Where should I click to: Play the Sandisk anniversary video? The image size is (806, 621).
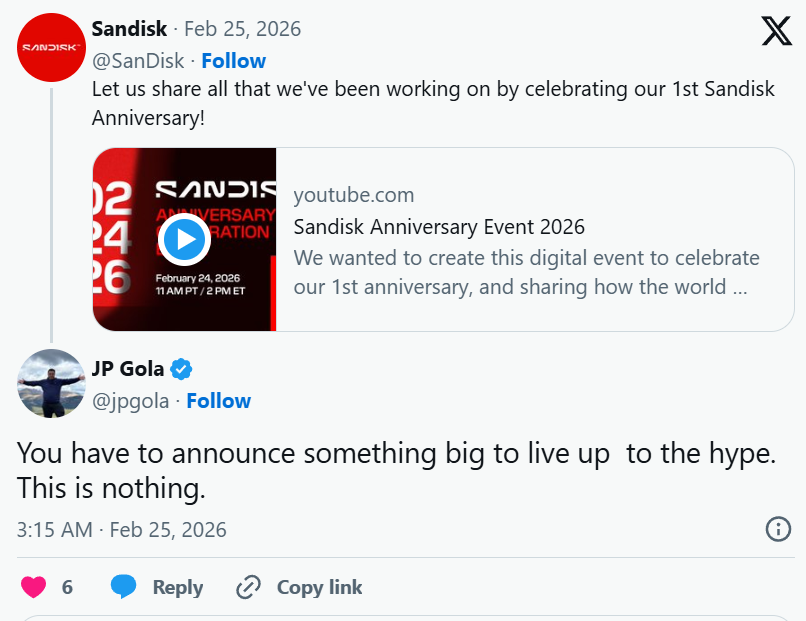point(184,239)
